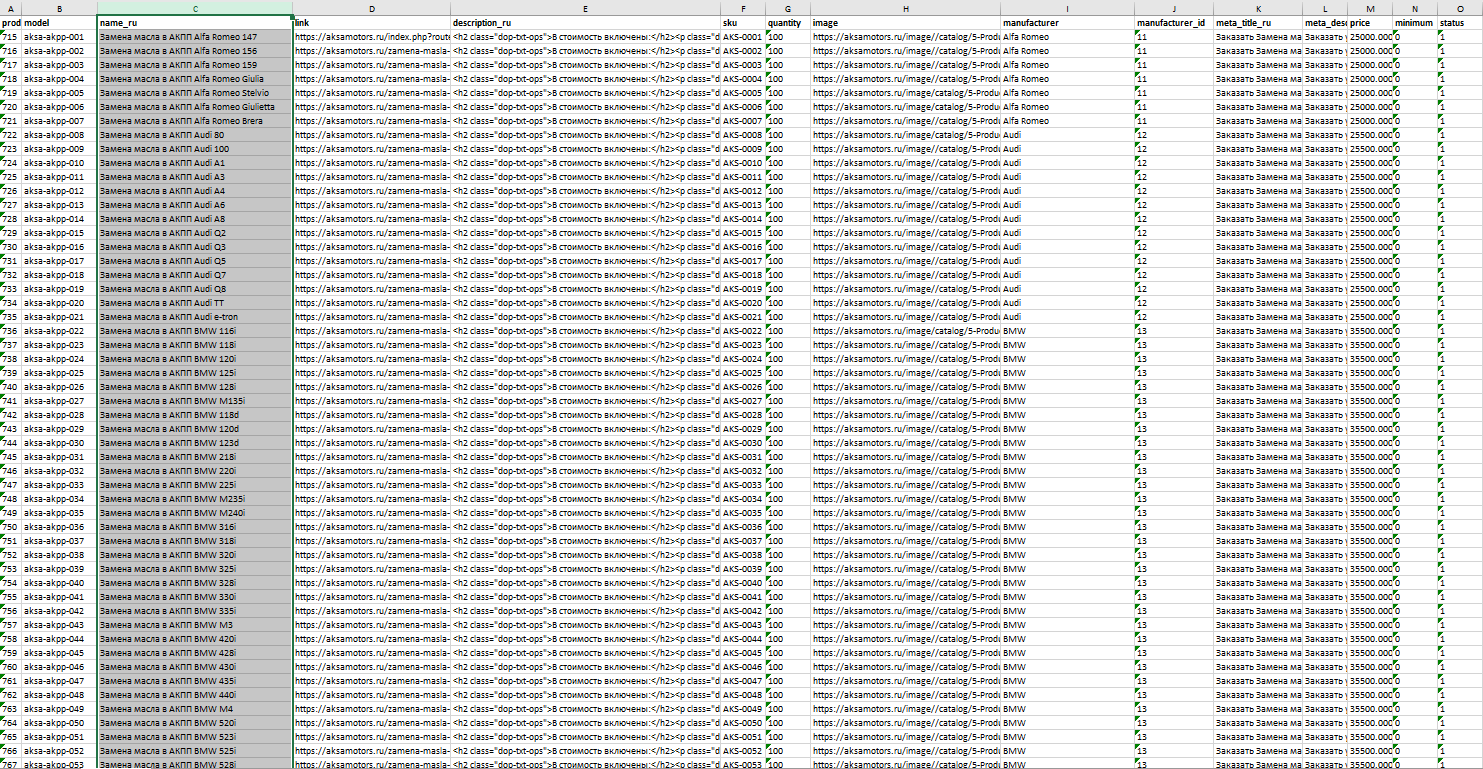This screenshot has height=769, width=1483.
Task: Select cell 'Замена масла в АКПП Audi Q7'
Action: click(195, 274)
